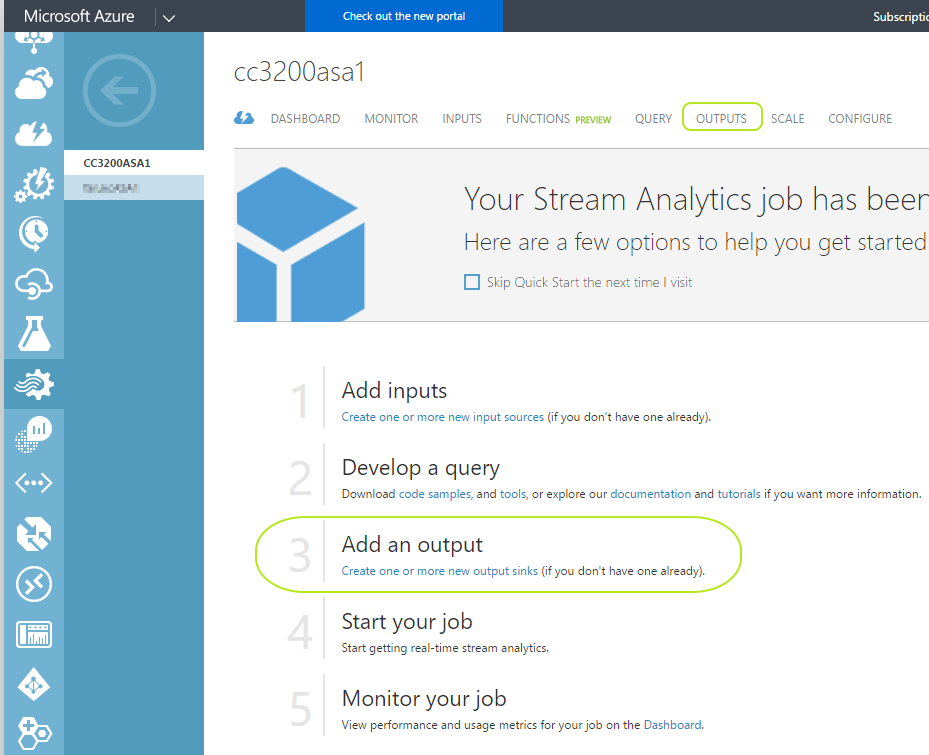Image resolution: width=929 pixels, height=755 pixels.
Task: Open the diamond directory sidebar icon
Action: point(34,684)
